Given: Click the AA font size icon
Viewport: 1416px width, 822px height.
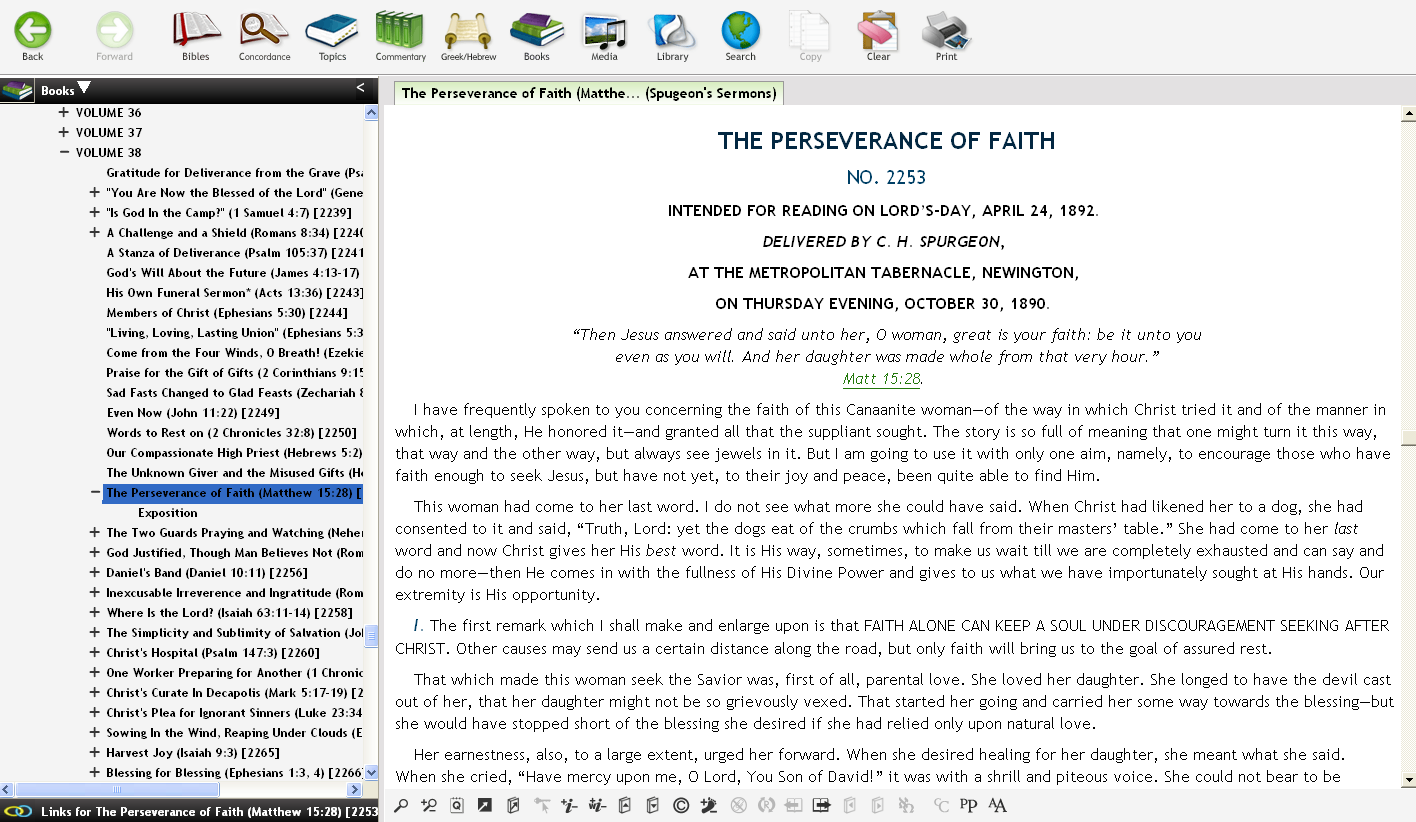Looking at the screenshot, I should tap(997, 805).
